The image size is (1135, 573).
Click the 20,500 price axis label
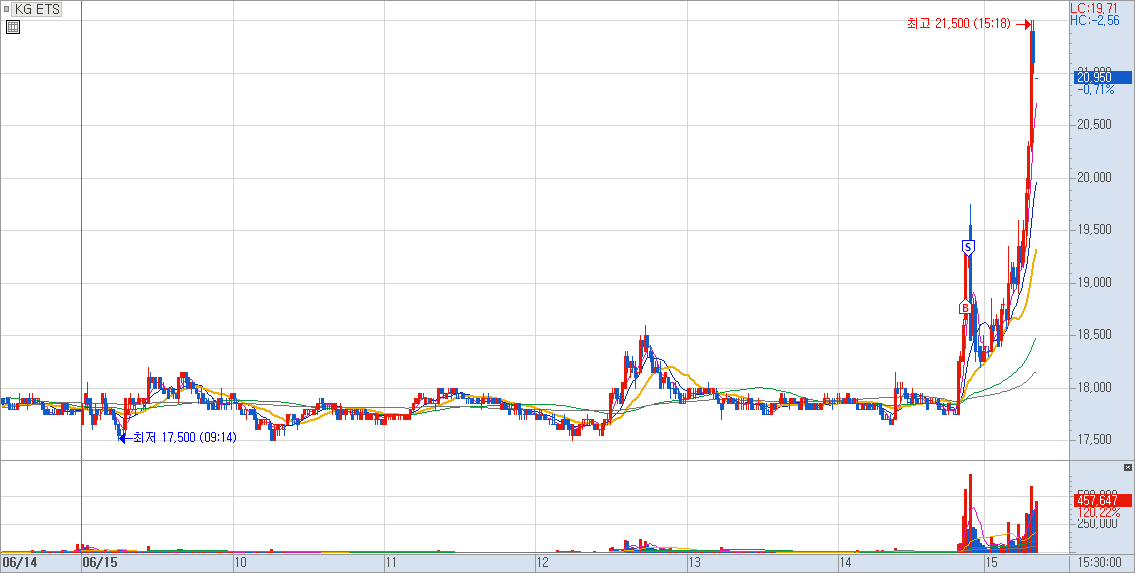[x=1094, y=124]
